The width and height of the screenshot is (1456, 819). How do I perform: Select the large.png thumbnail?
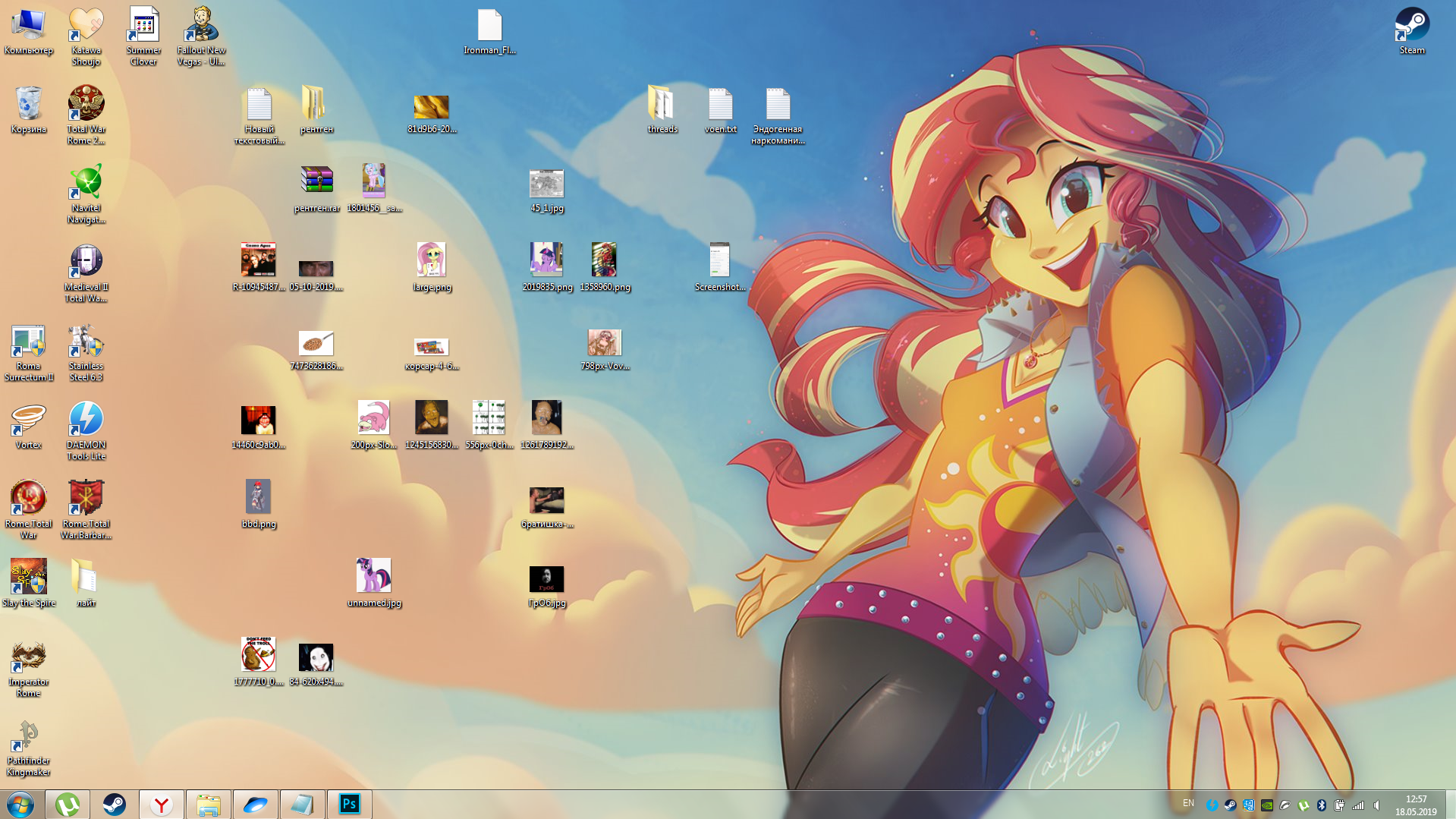(x=432, y=268)
